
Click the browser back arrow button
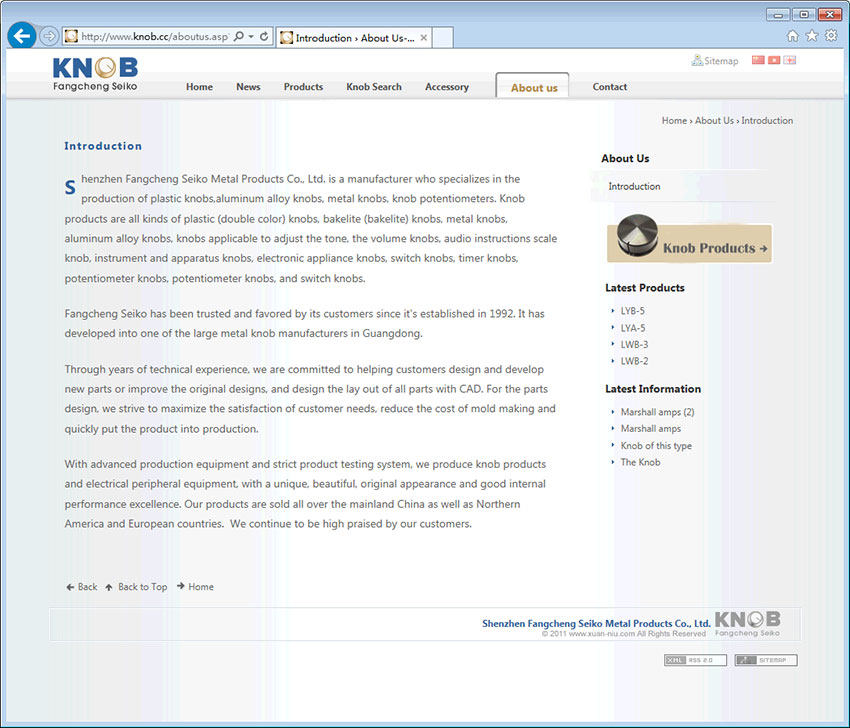(21, 36)
